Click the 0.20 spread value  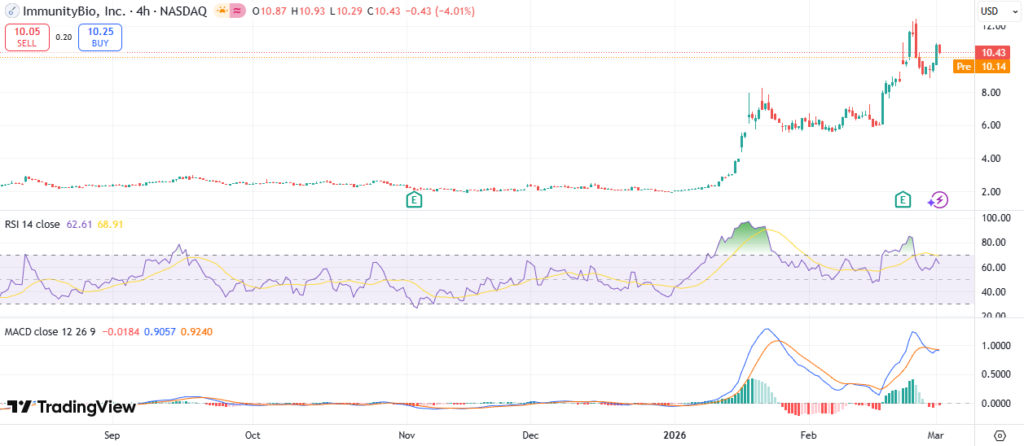point(62,37)
